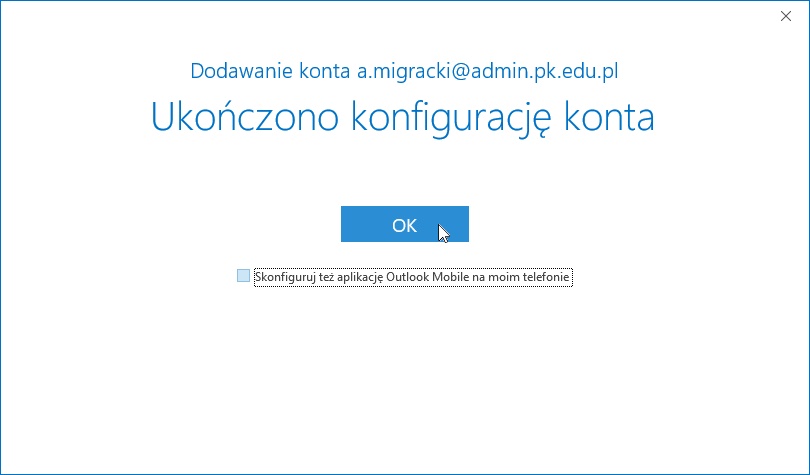The image size is (810, 475).
Task: Close the account setup dialog
Action: tap(786, 15)
